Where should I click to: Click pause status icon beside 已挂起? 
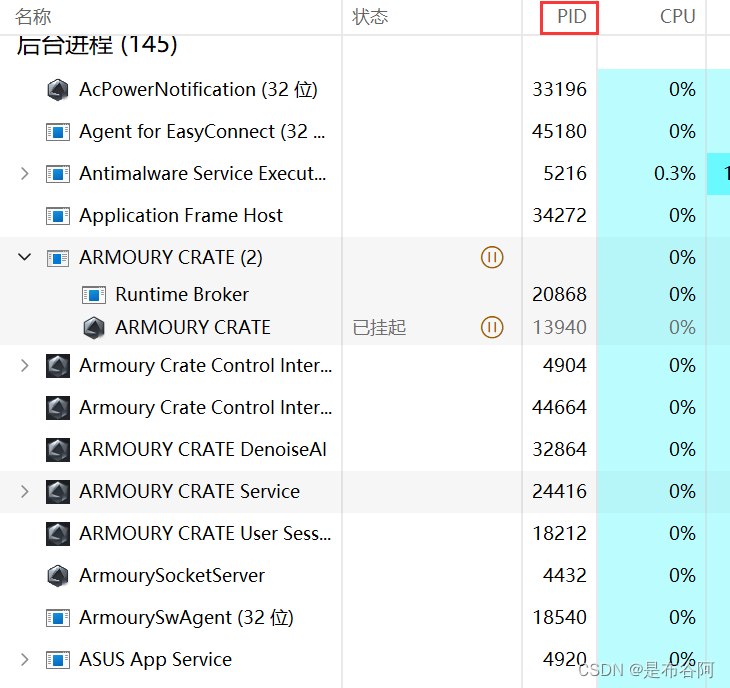pos(492,327)
